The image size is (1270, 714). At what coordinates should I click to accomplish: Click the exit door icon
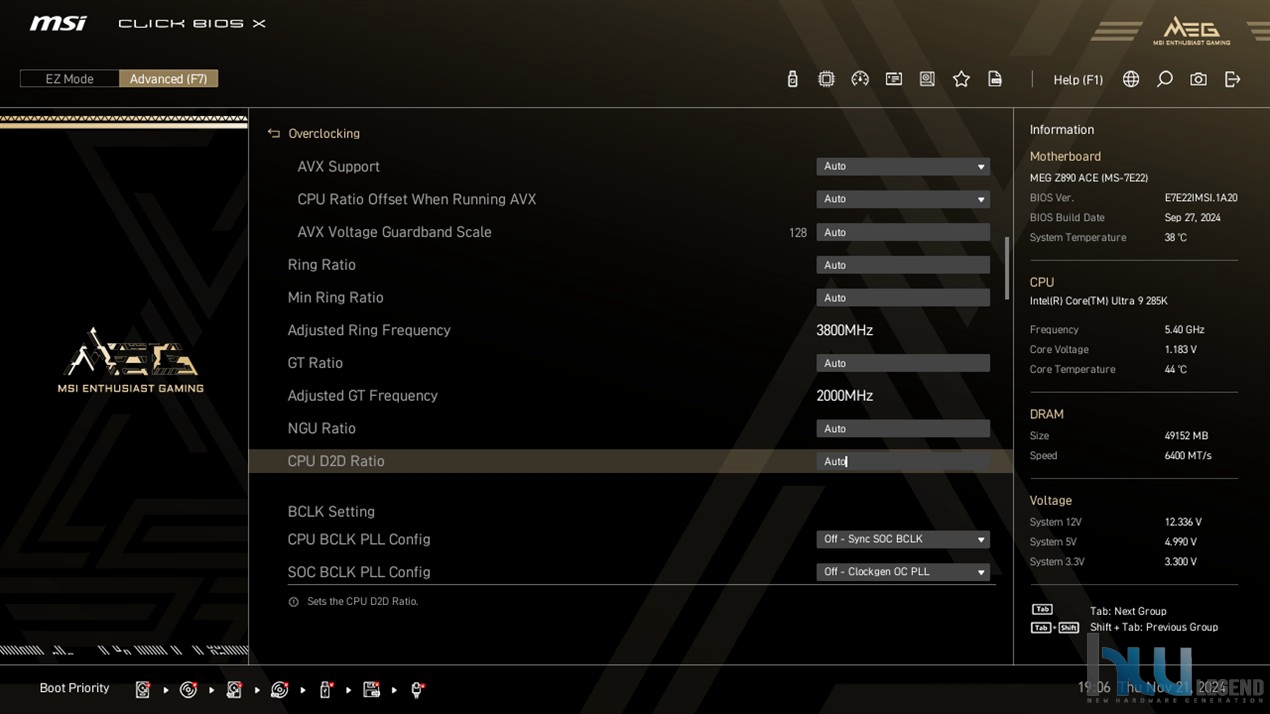(x=1232, y=79)
